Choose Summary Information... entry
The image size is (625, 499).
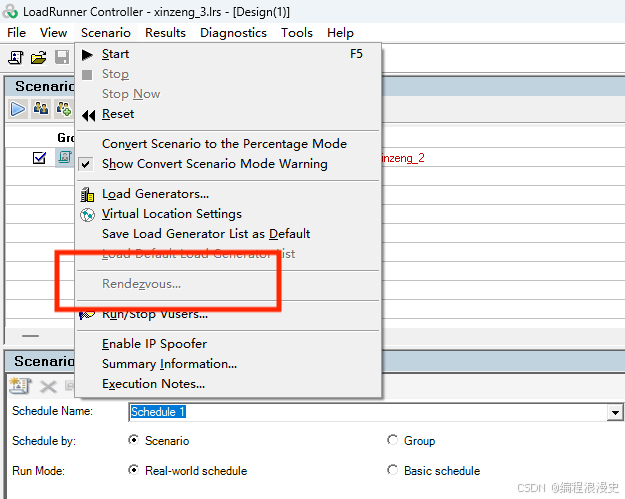pos(228,364)
